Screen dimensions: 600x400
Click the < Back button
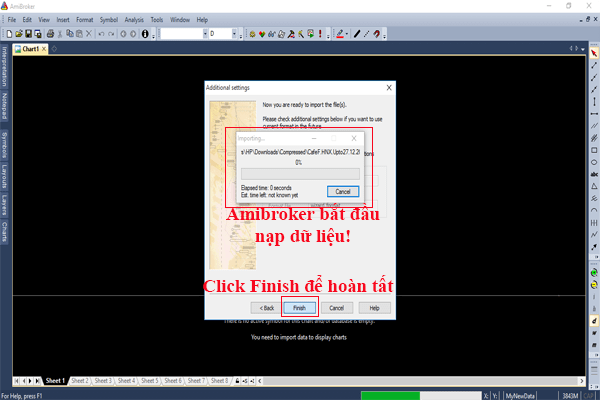pyautogui.click(x=267, y=308)
